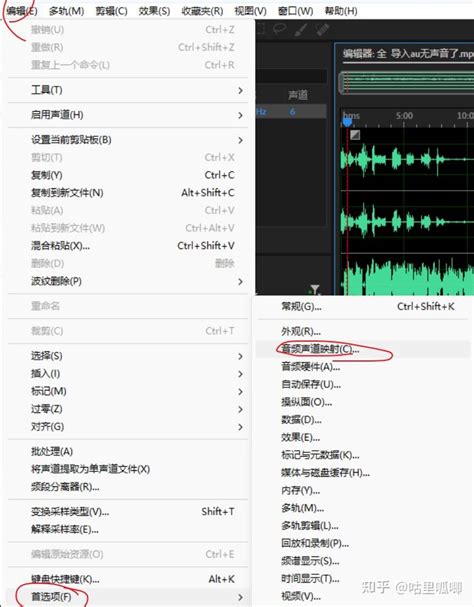Image resolution: width=474 pixels, height=607 pixels.
Task: Open the 多轨(M) menu
Action: (66, 11)
